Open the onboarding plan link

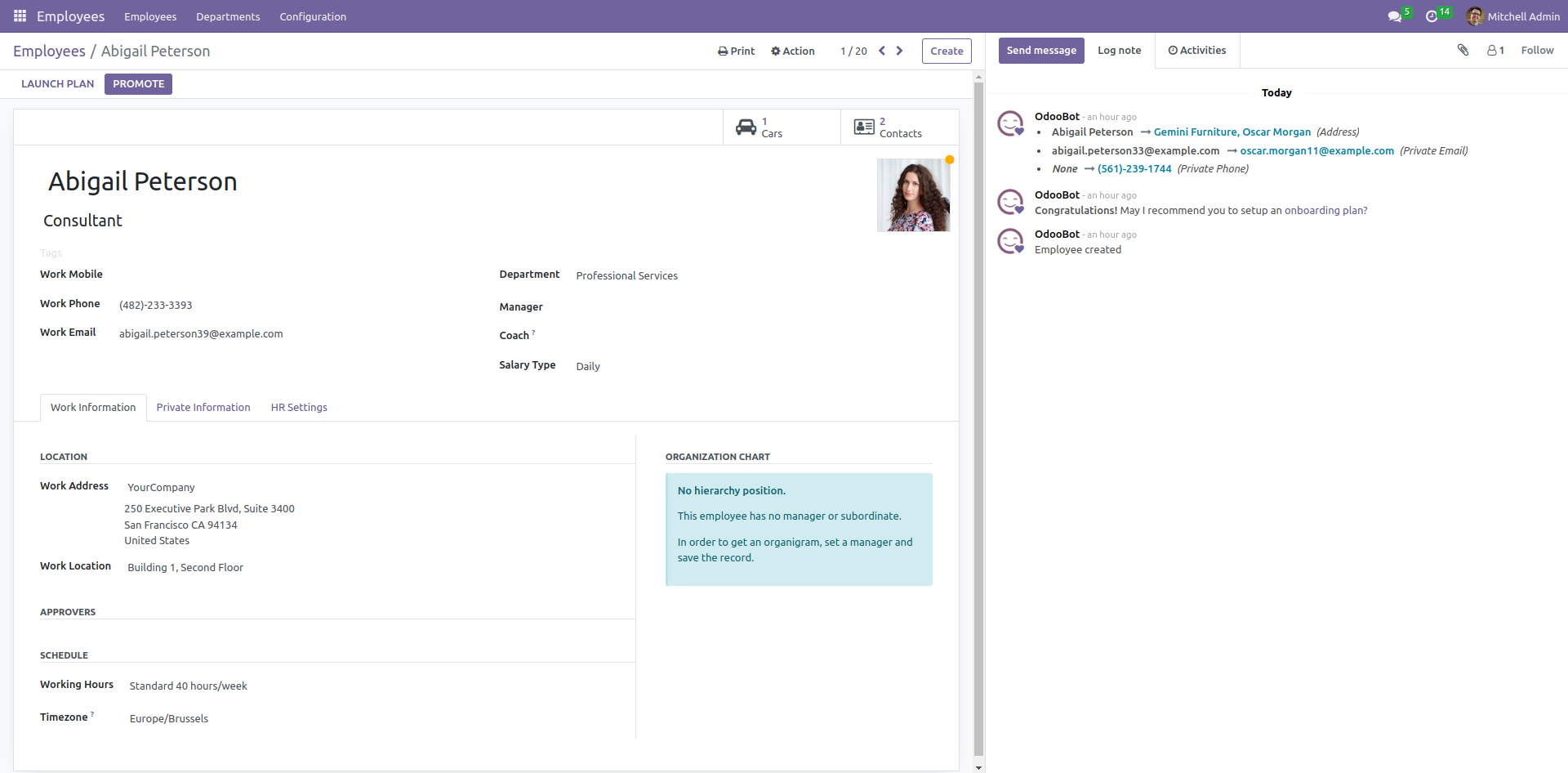pyautogui.click(x=1326, y=211)
